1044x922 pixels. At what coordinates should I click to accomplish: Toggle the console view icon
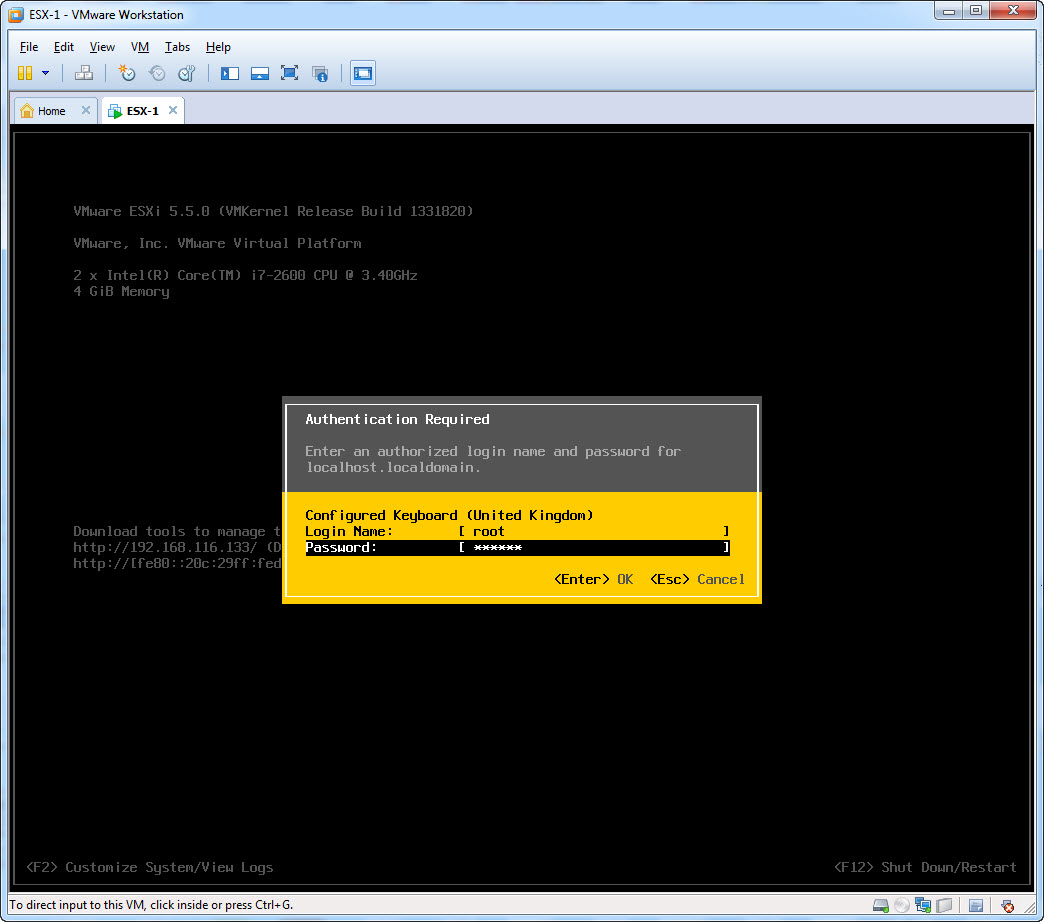pyautogui.click(x=363, y=73)
